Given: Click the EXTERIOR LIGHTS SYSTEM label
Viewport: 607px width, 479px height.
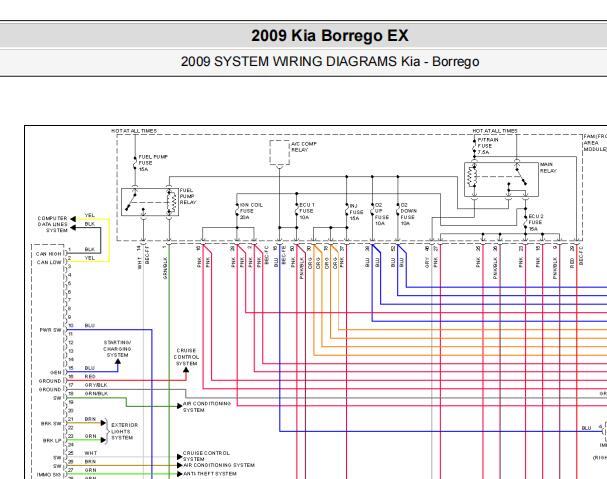Looking at the screenshot, I should 124,431.
